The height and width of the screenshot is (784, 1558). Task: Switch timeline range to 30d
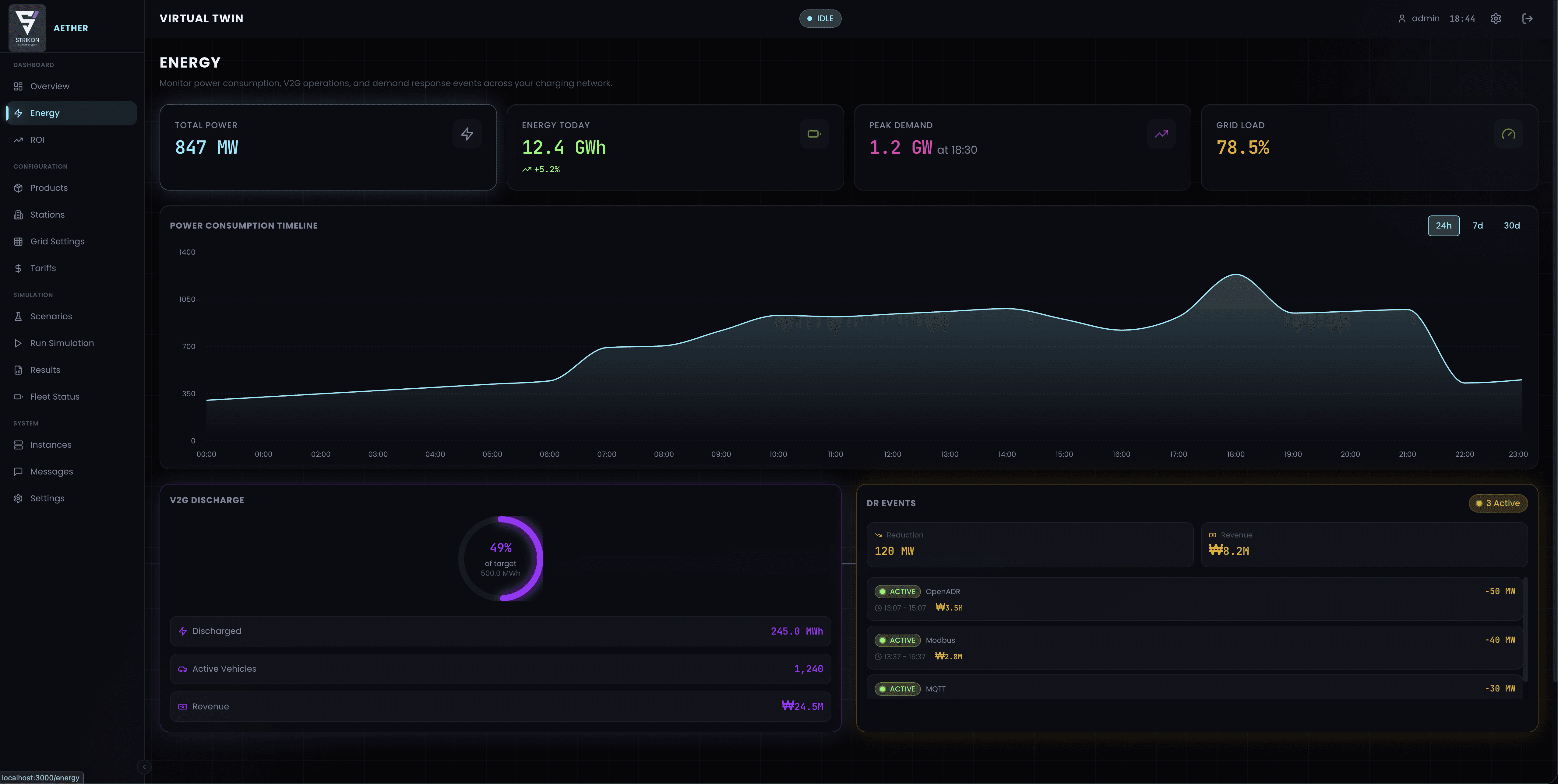click(1511, 226)
